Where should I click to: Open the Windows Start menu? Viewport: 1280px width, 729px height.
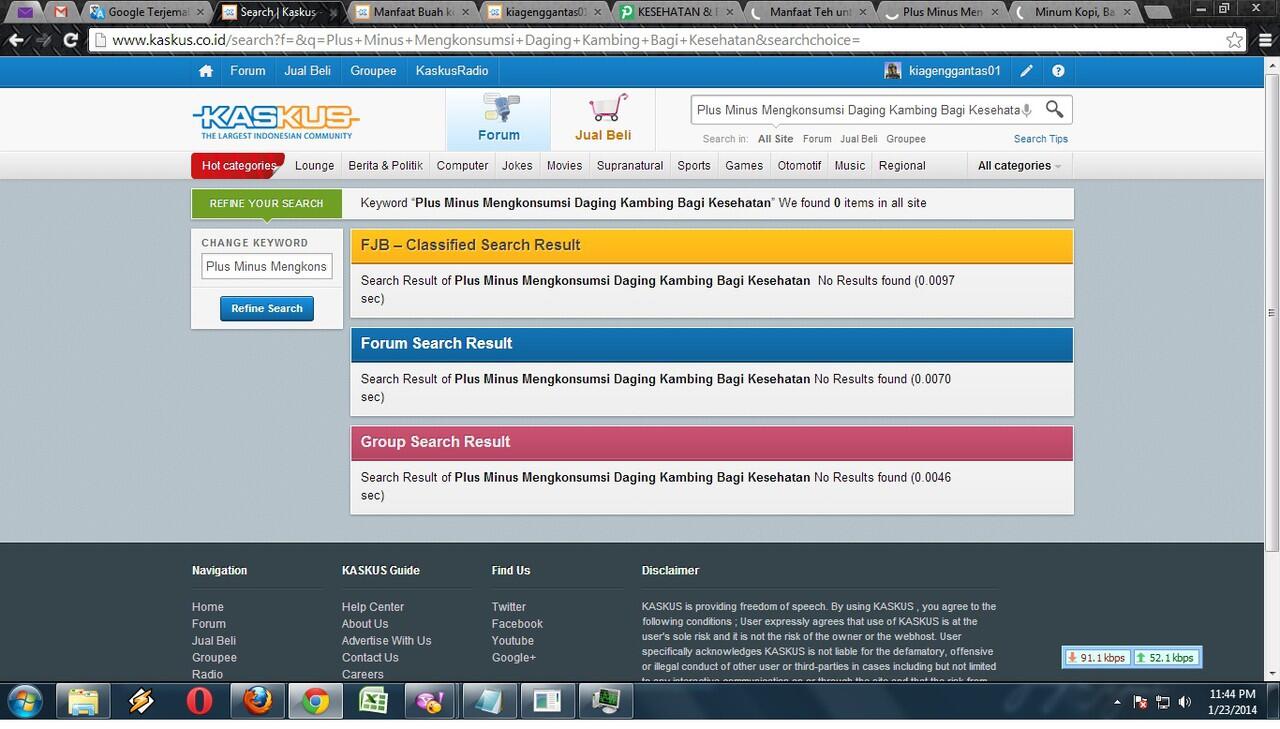coord(24,702)
